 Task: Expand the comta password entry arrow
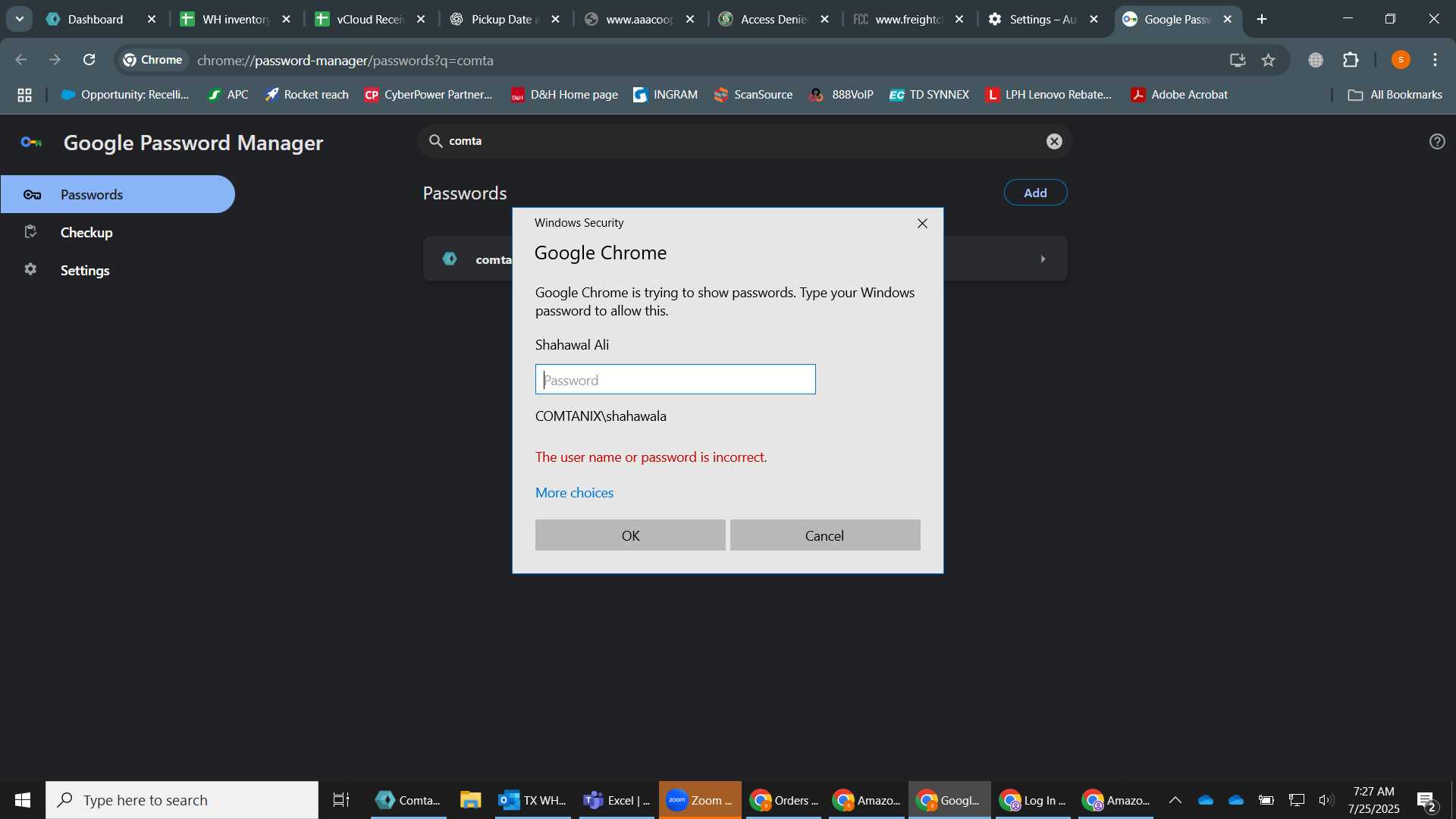(x=1043, y=259)
